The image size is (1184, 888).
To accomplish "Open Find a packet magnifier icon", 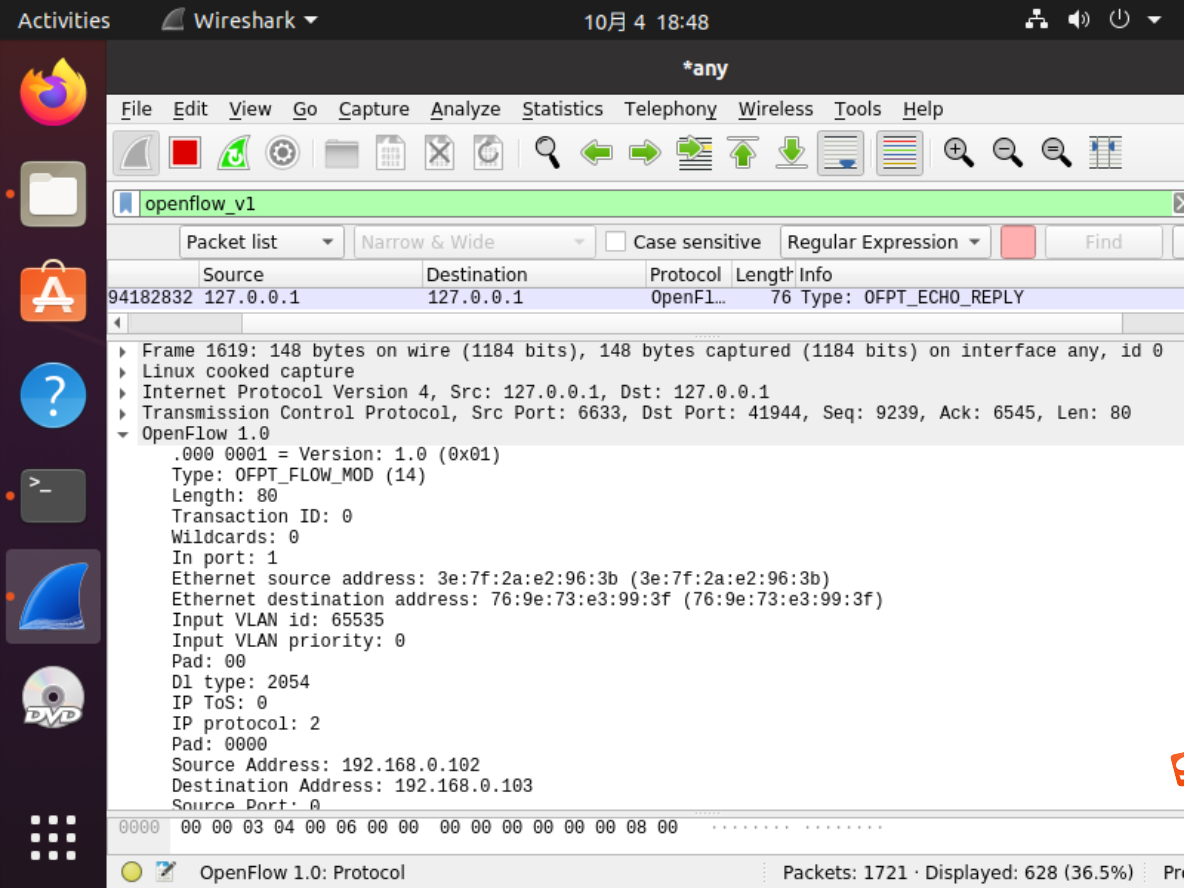I will pyautogui.click(x=547, y=153).
